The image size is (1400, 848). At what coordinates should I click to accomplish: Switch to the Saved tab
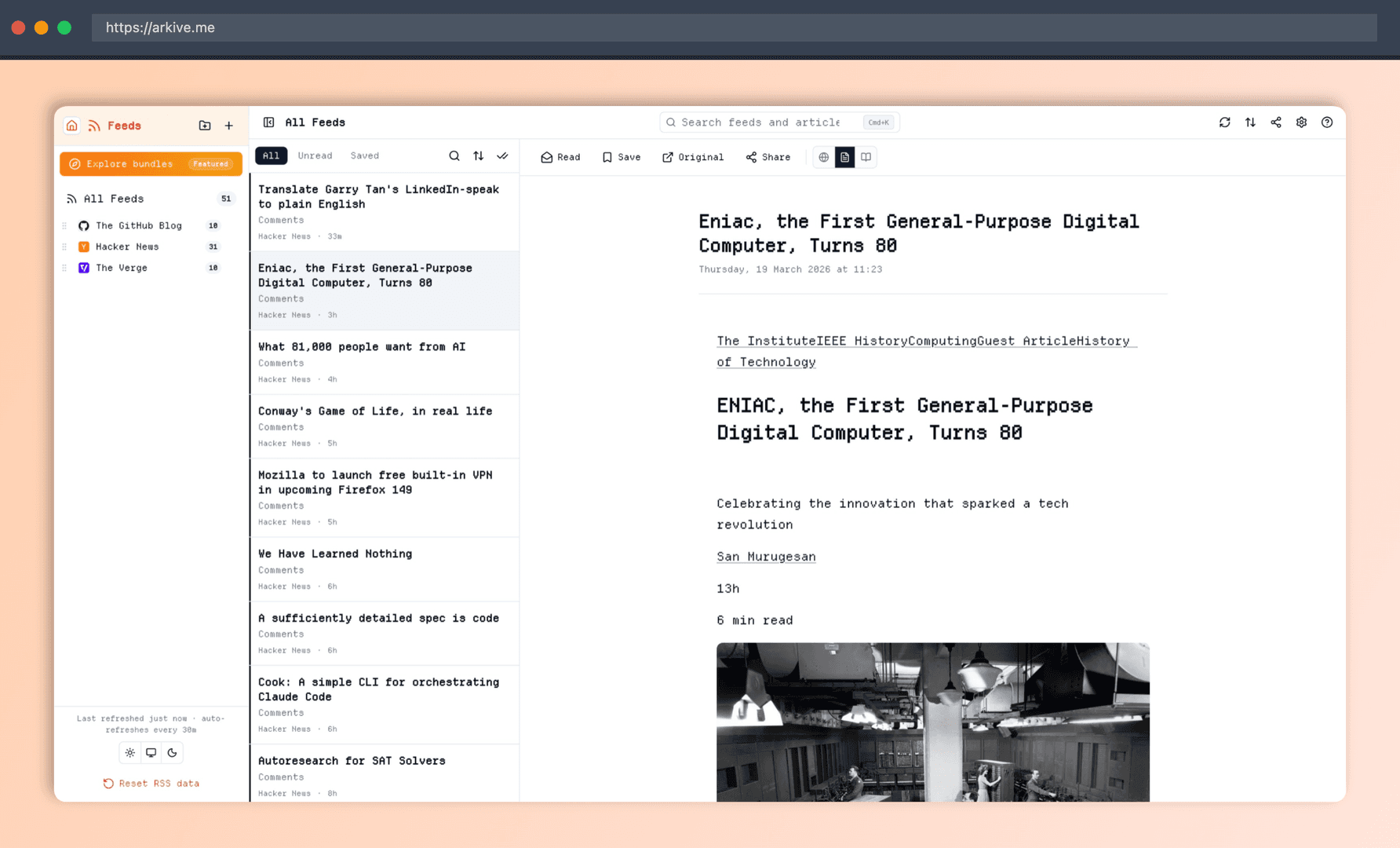364,156
